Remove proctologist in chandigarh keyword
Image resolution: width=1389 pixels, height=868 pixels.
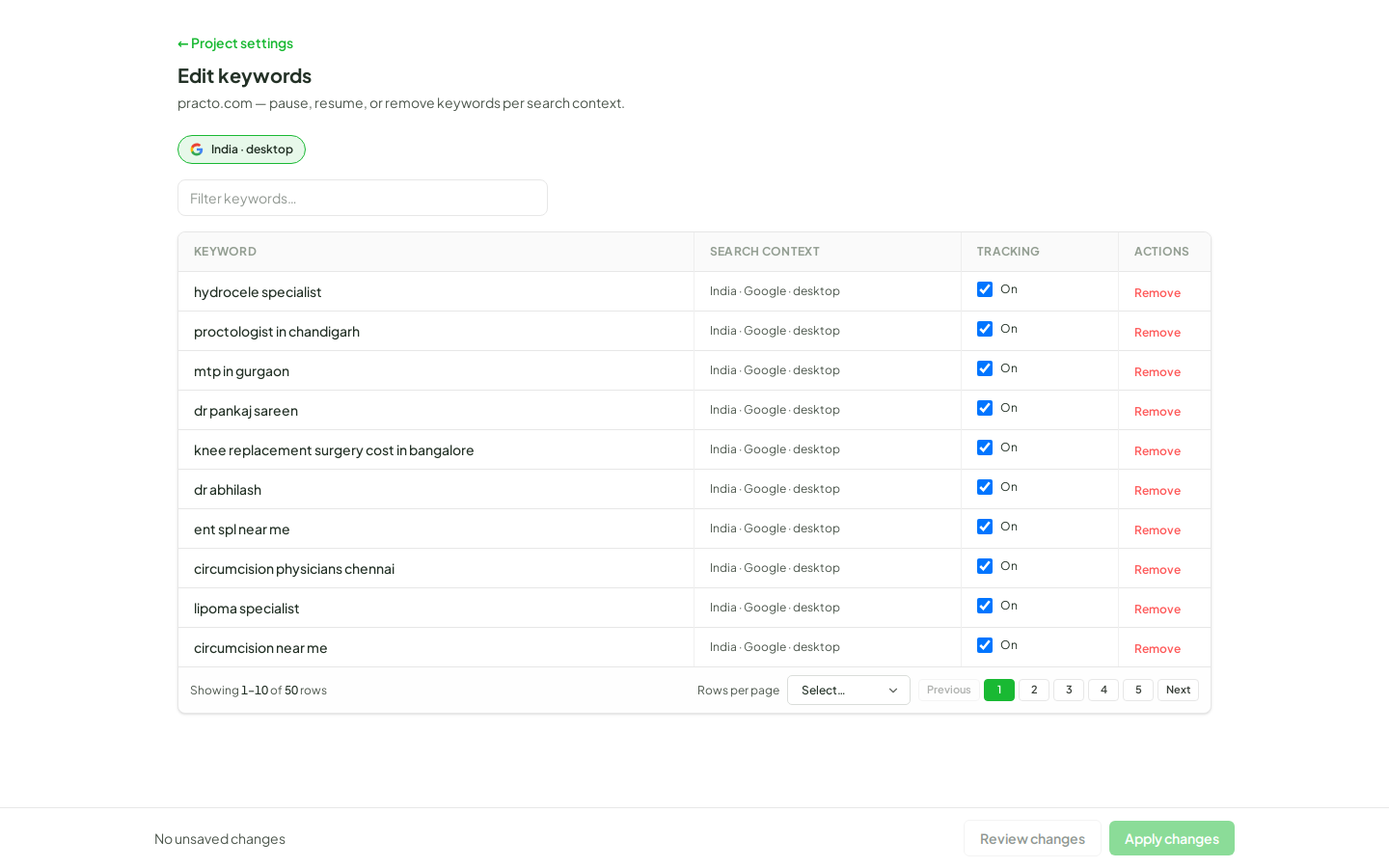[x=1157, y=333]
